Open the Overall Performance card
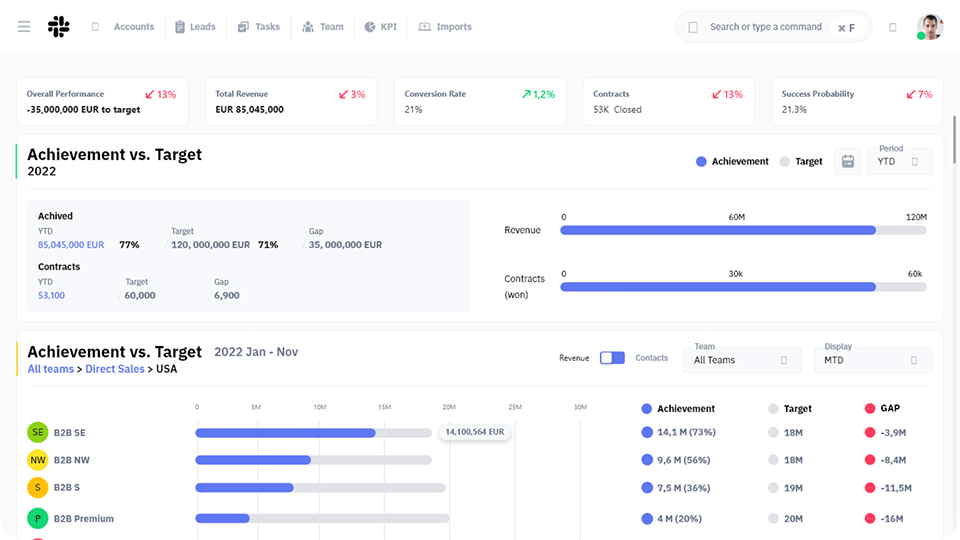The height and width of the screenshot is (540, 960). (102, 101)
